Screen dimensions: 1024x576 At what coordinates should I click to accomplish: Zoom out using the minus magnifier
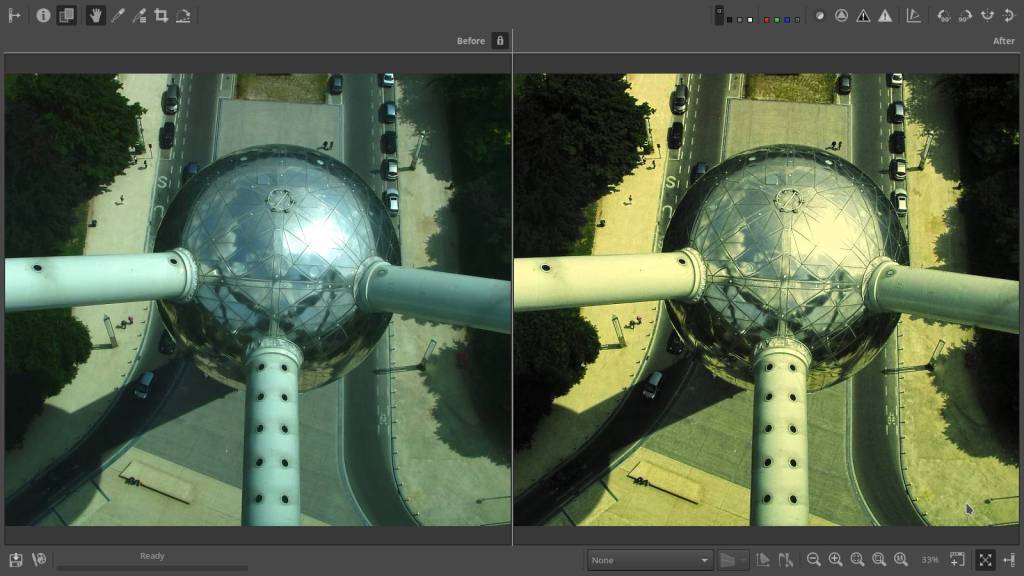(x=813, y=560)
